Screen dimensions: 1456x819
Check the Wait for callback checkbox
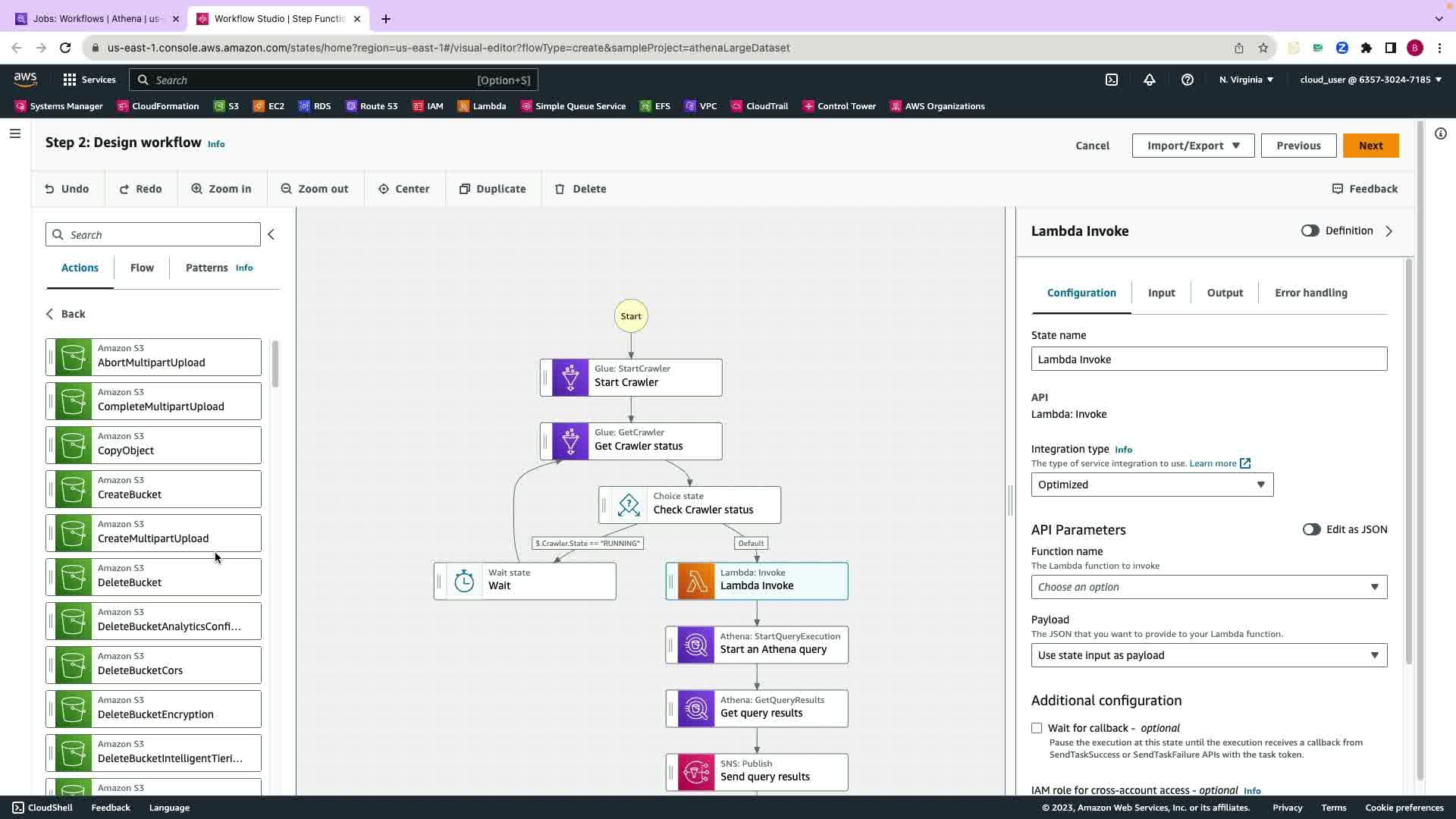coord(1037,728)
